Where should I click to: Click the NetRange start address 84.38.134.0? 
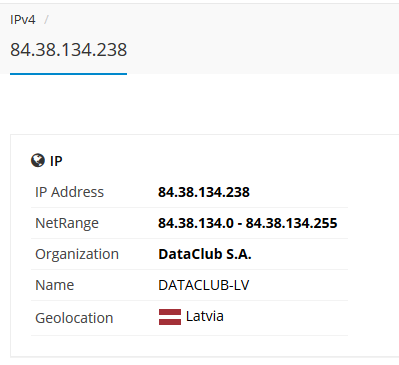pos(196,223)
